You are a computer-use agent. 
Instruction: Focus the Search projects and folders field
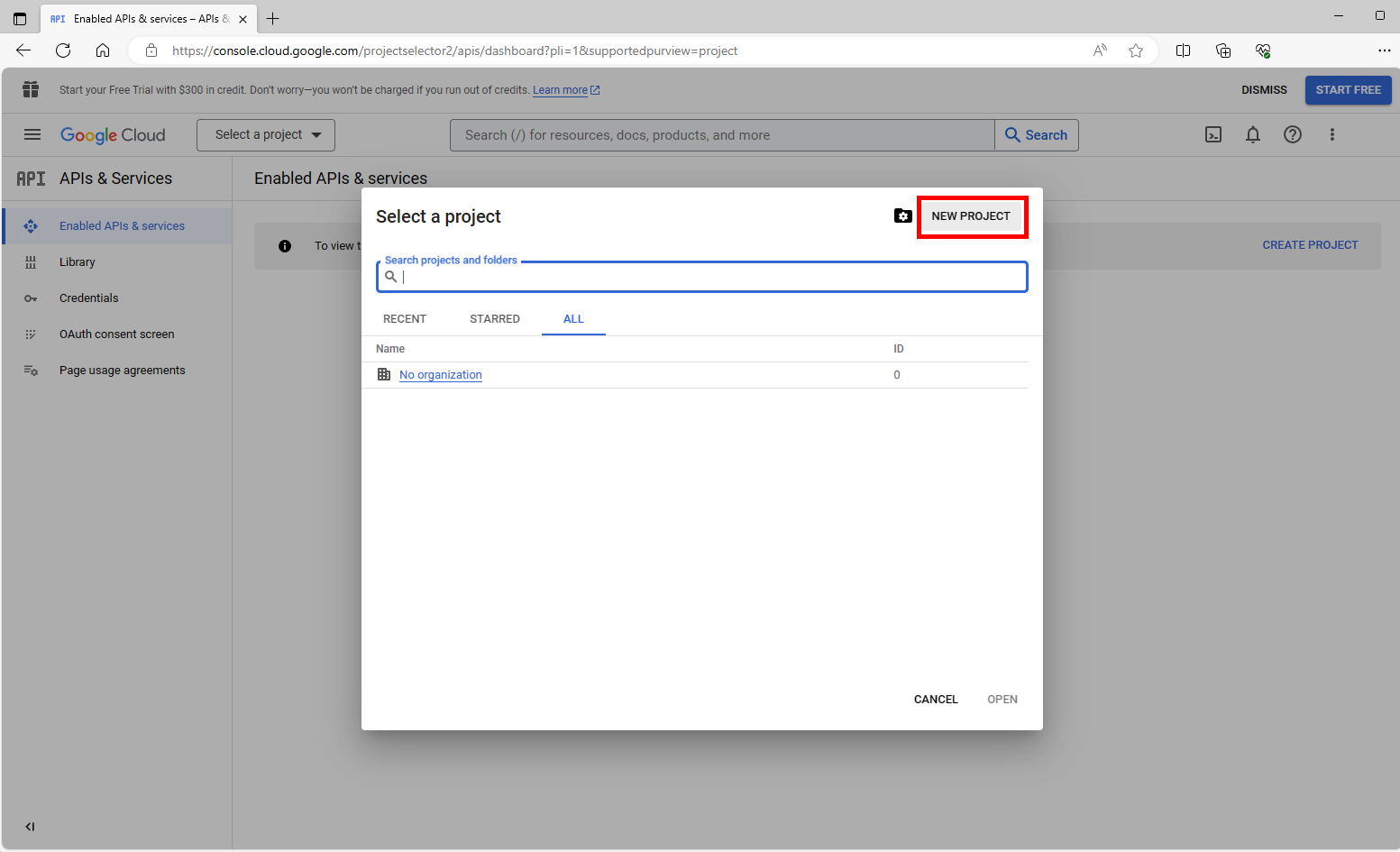click(702, 277)
